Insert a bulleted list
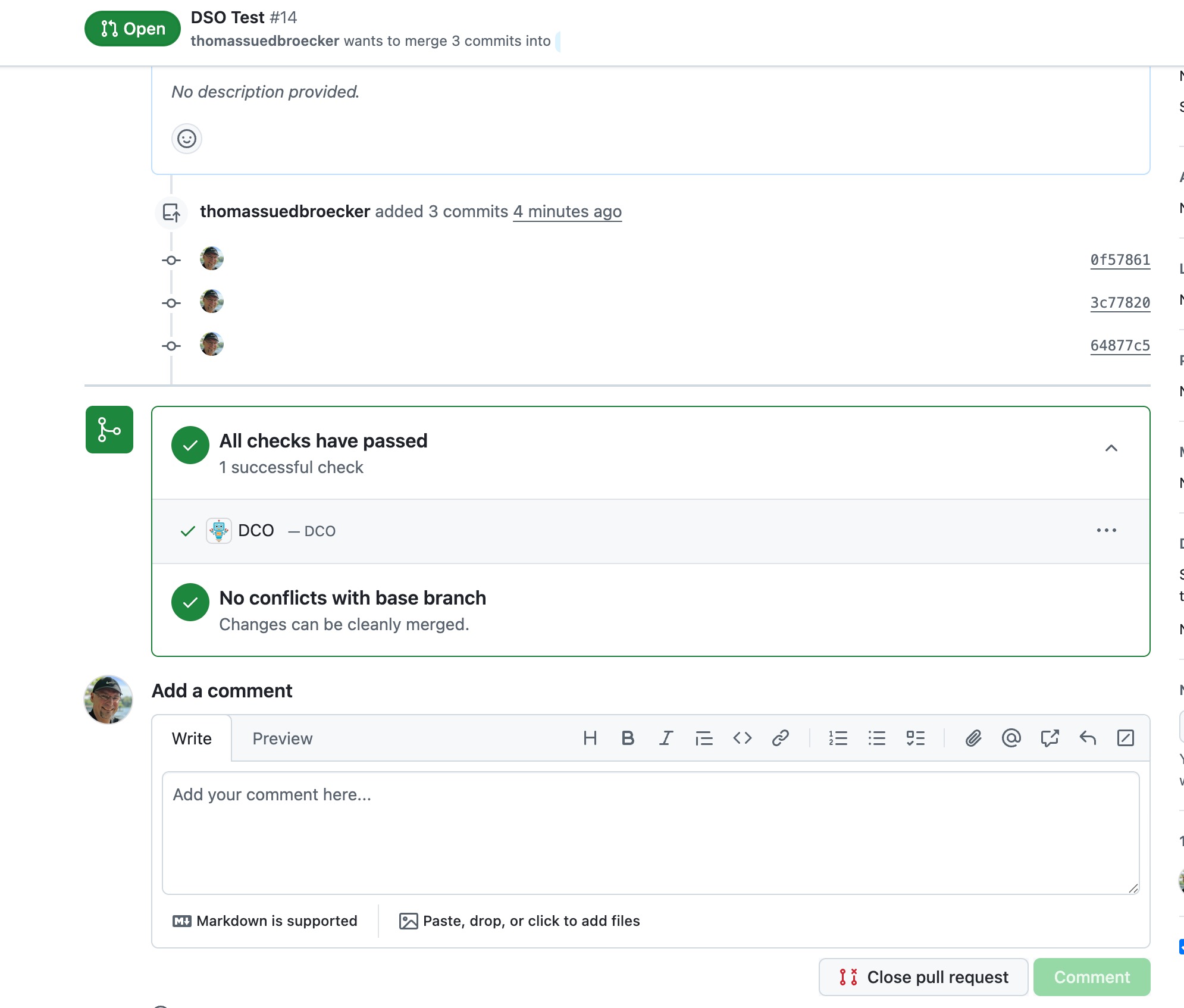1184x1008 pixels. 876,738
